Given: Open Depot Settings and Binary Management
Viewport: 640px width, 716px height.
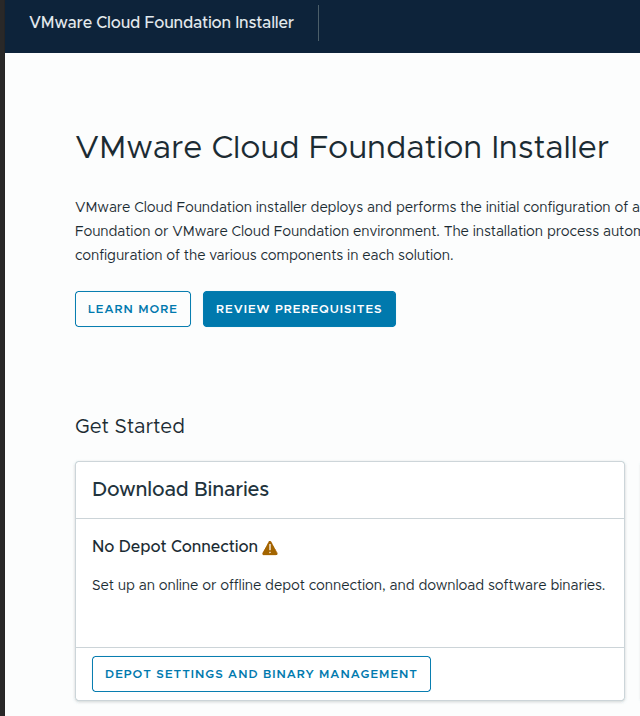Looking at the screenshot, I should (x=261, y=674).
